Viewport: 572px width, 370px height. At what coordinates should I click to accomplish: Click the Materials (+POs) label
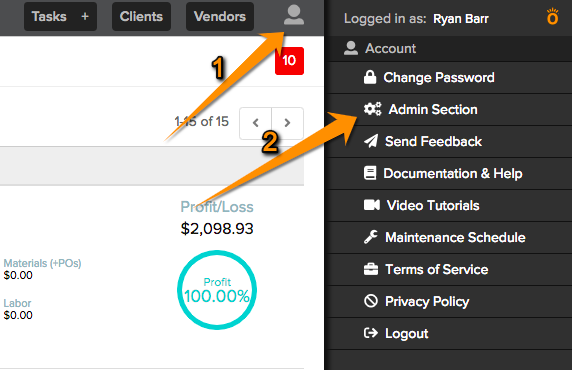[x=42, y=263]
